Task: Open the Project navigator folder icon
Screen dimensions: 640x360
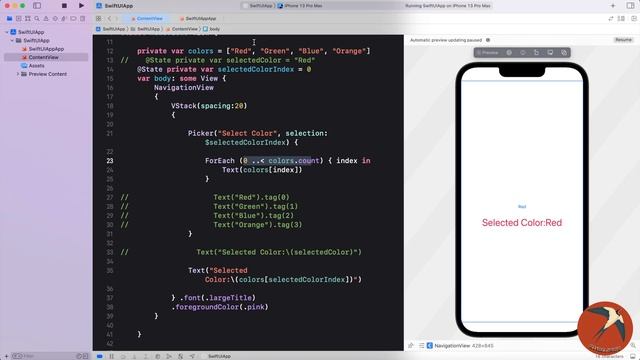Action: click(9, 18)
